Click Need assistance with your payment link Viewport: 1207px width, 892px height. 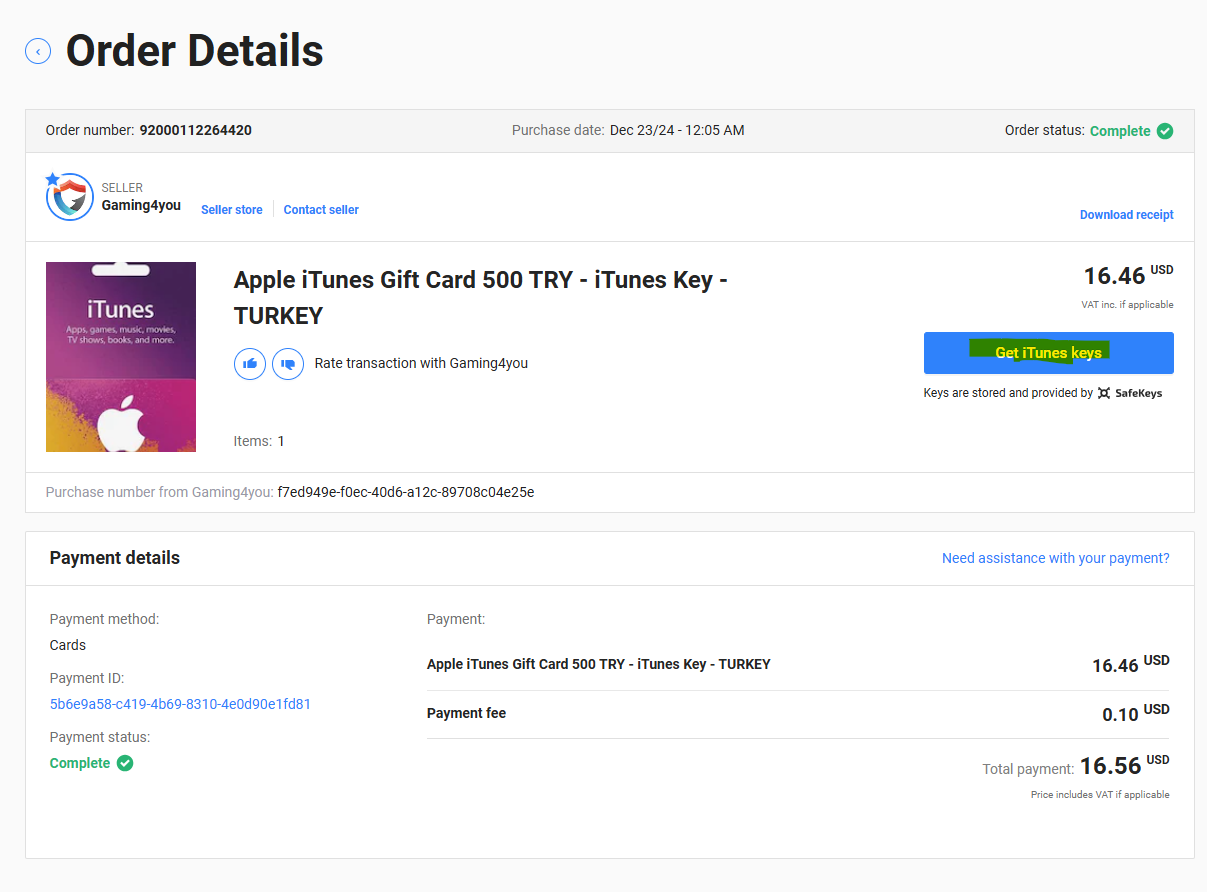(x=1056, y=558)
